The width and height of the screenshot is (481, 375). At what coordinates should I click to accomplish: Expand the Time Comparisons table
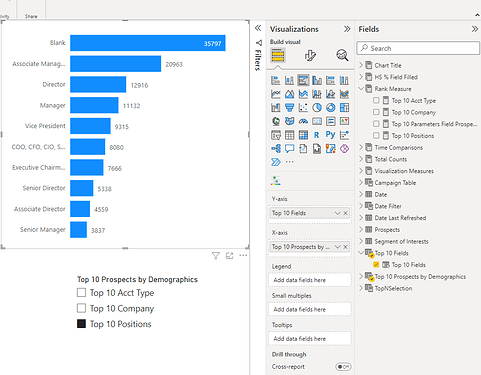point(361,147)
